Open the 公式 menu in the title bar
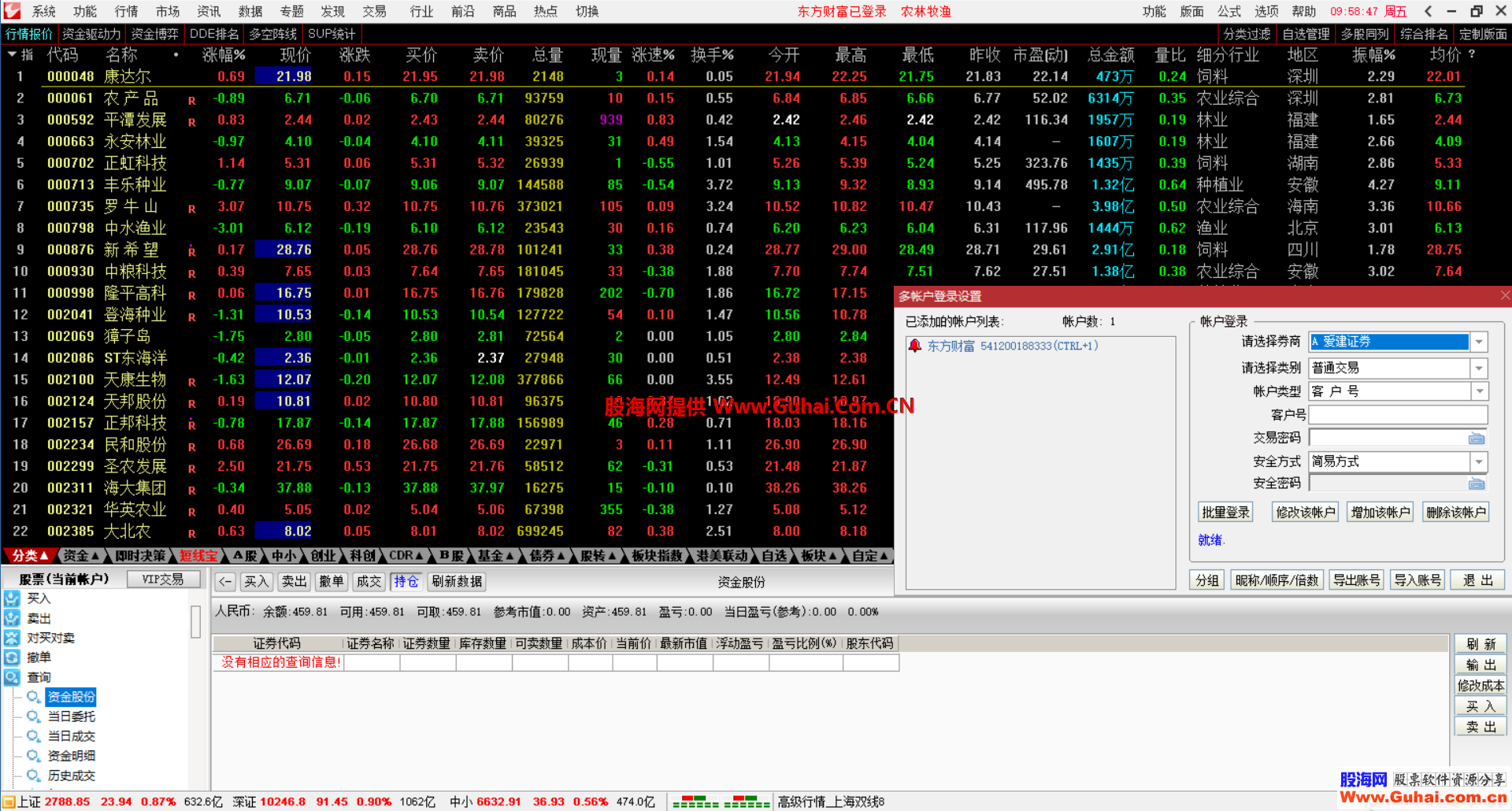 tap(1229, 11)
